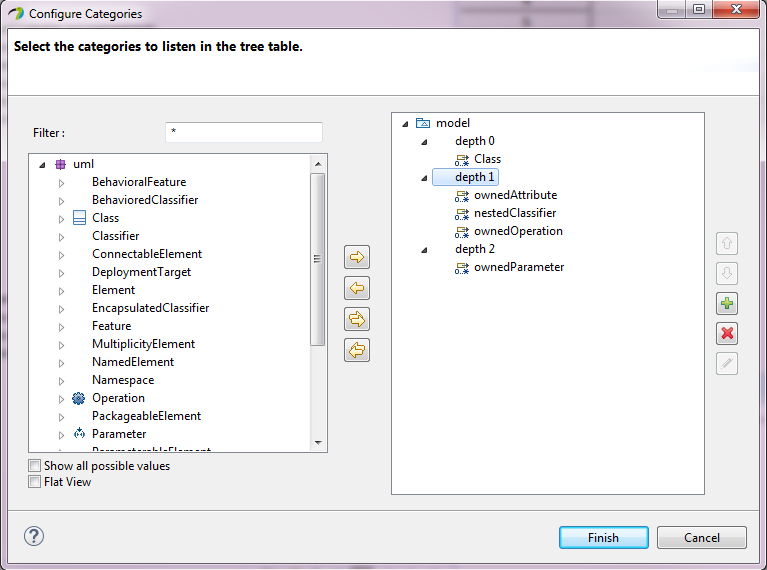Select ConnectableElement in the list

coord(147,254)
